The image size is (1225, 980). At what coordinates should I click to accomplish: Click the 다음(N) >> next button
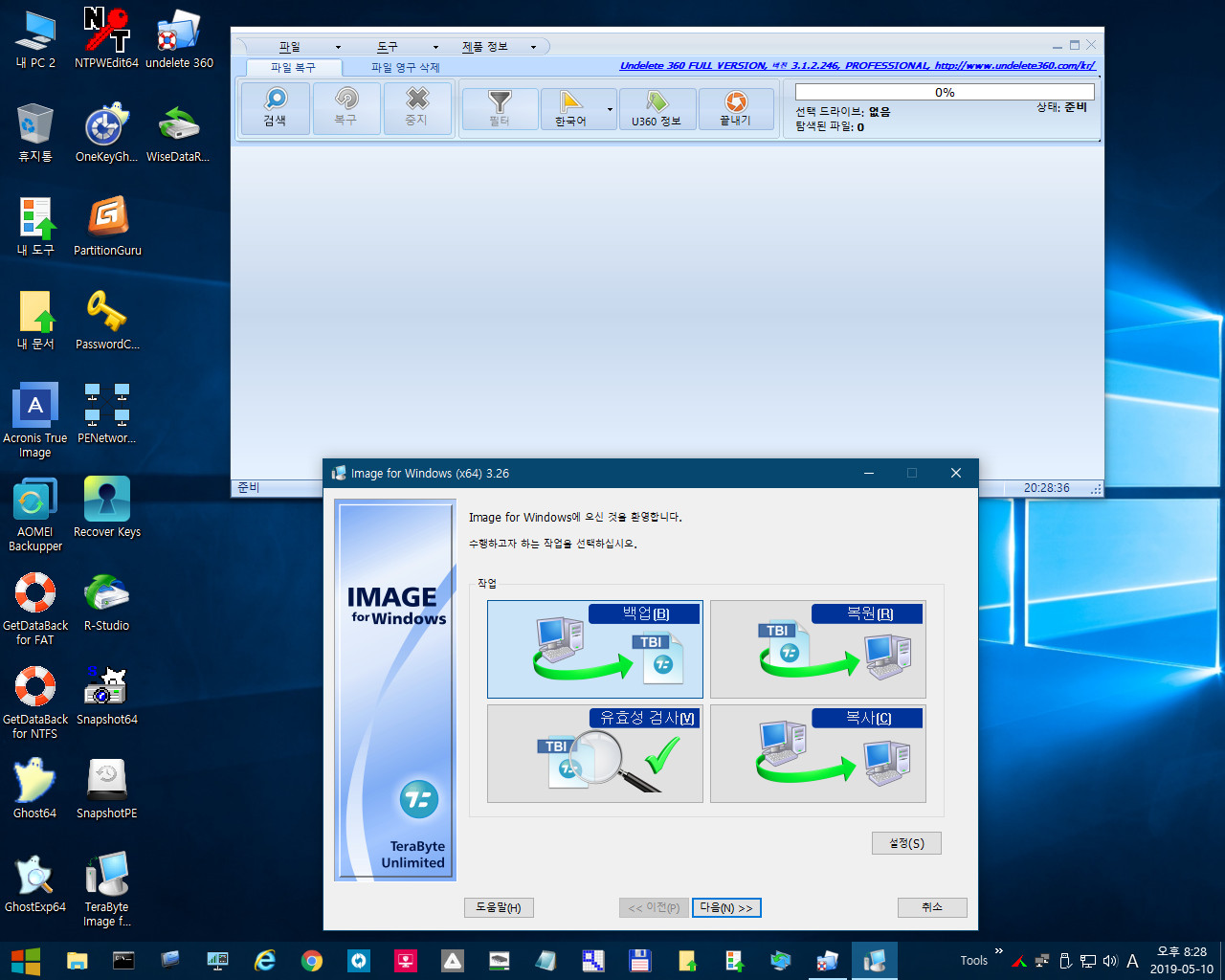pos(726,907)
